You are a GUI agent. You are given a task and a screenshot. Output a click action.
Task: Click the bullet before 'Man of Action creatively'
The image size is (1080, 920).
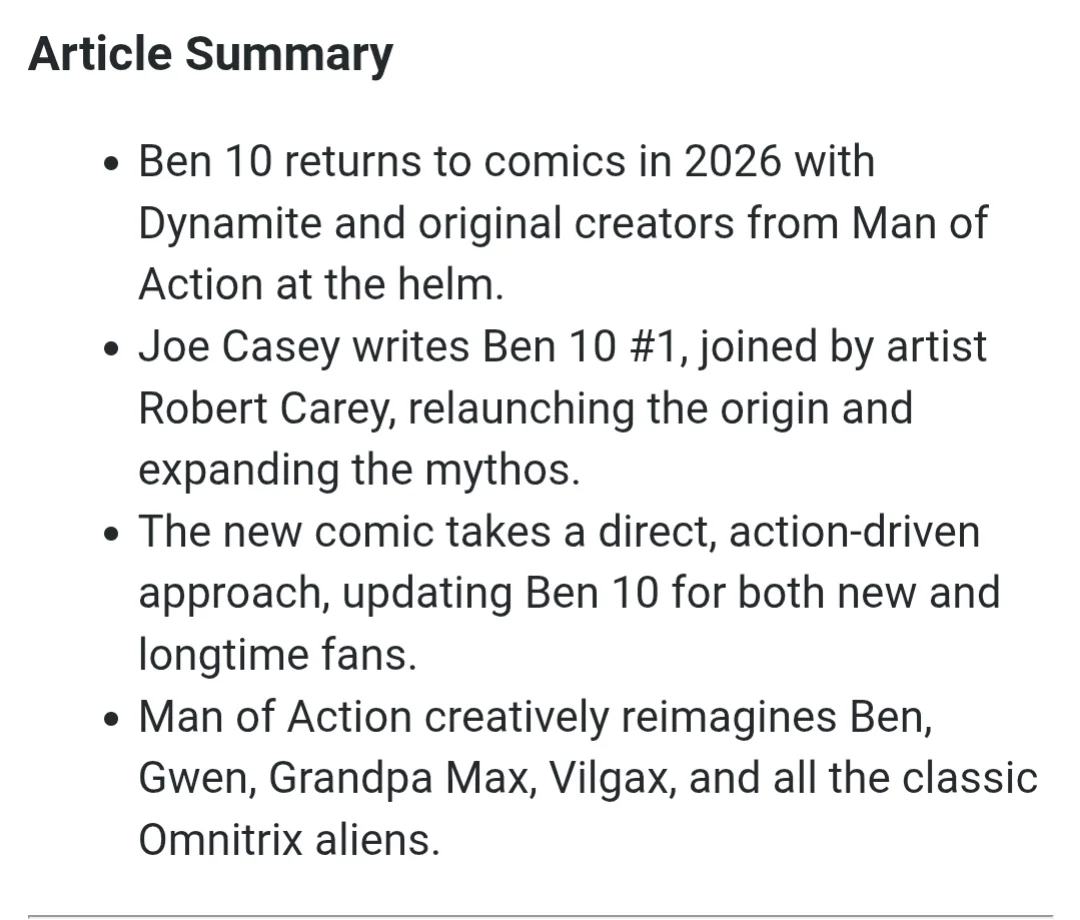[x=113, y=721]
